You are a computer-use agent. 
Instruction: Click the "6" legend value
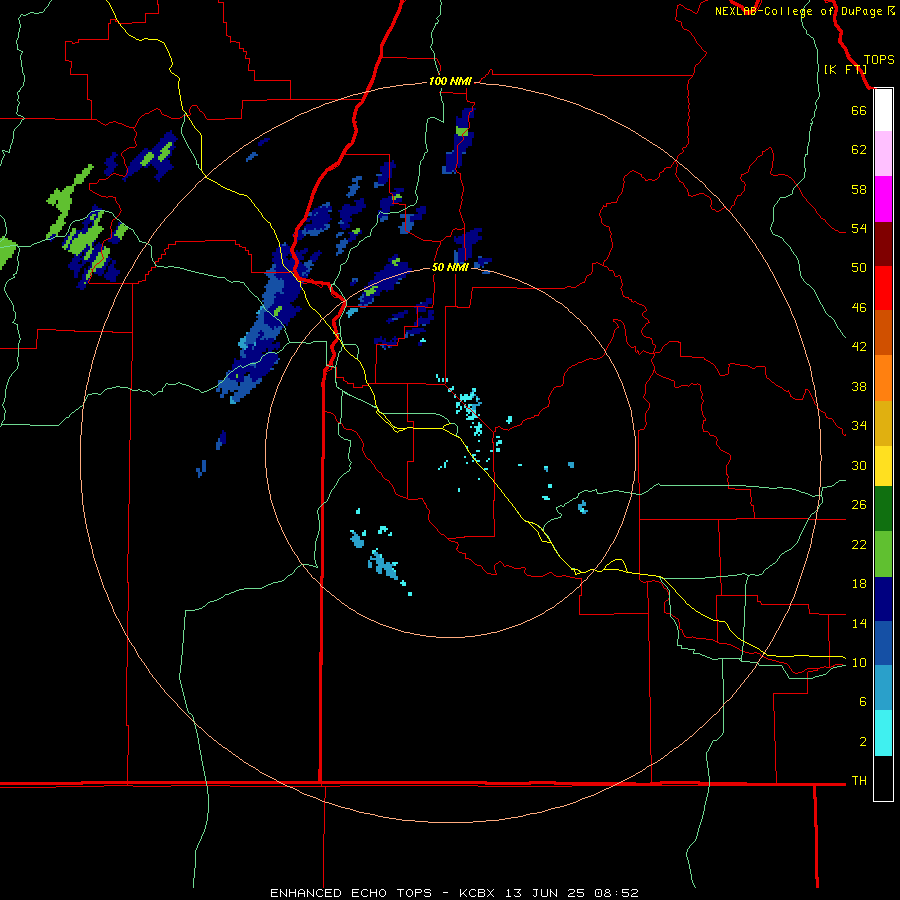(x=863, y=701)
